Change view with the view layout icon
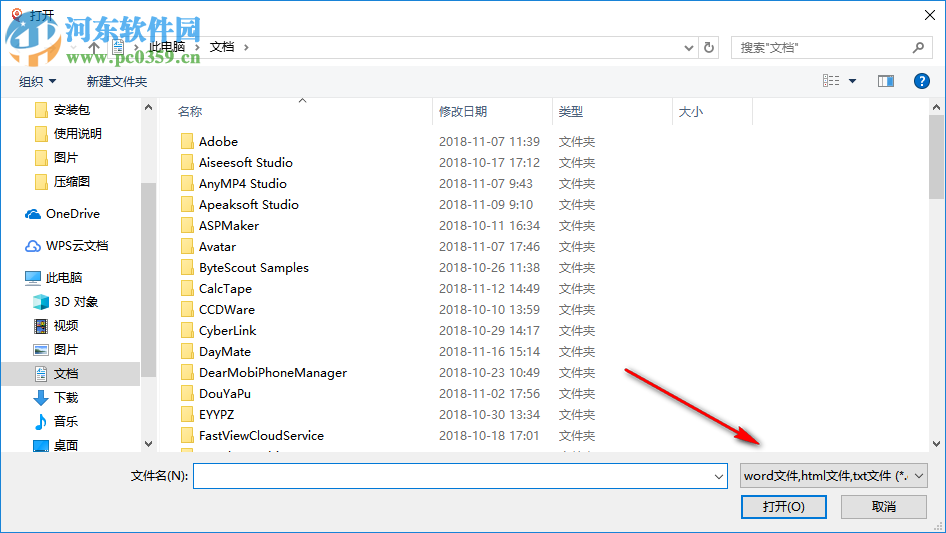The height and width of the screenshot is (533, 946). pos(831,81)
